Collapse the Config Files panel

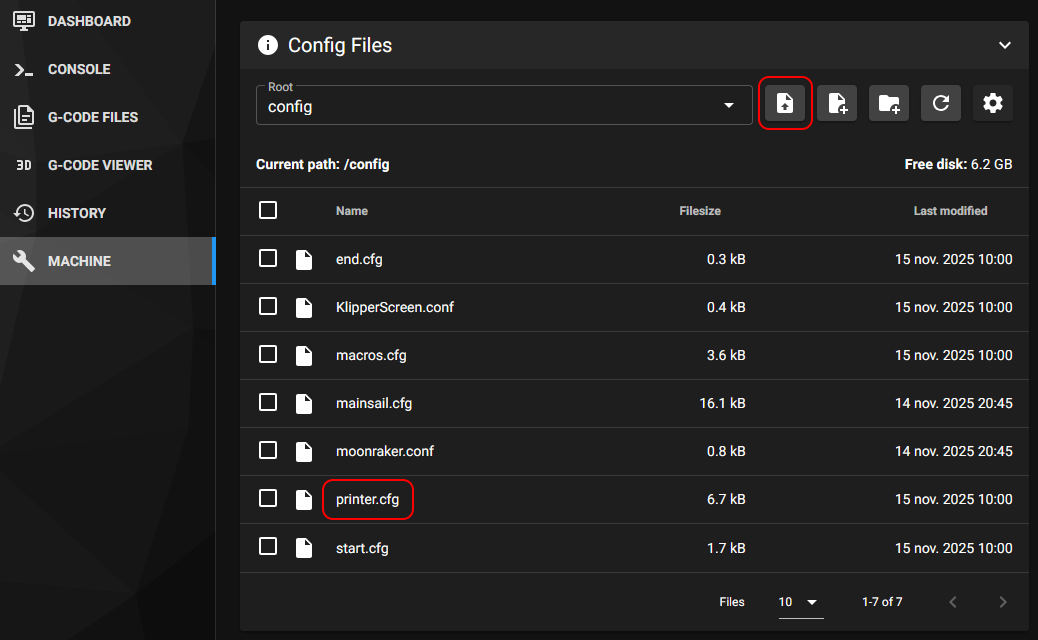[1005, 45]
